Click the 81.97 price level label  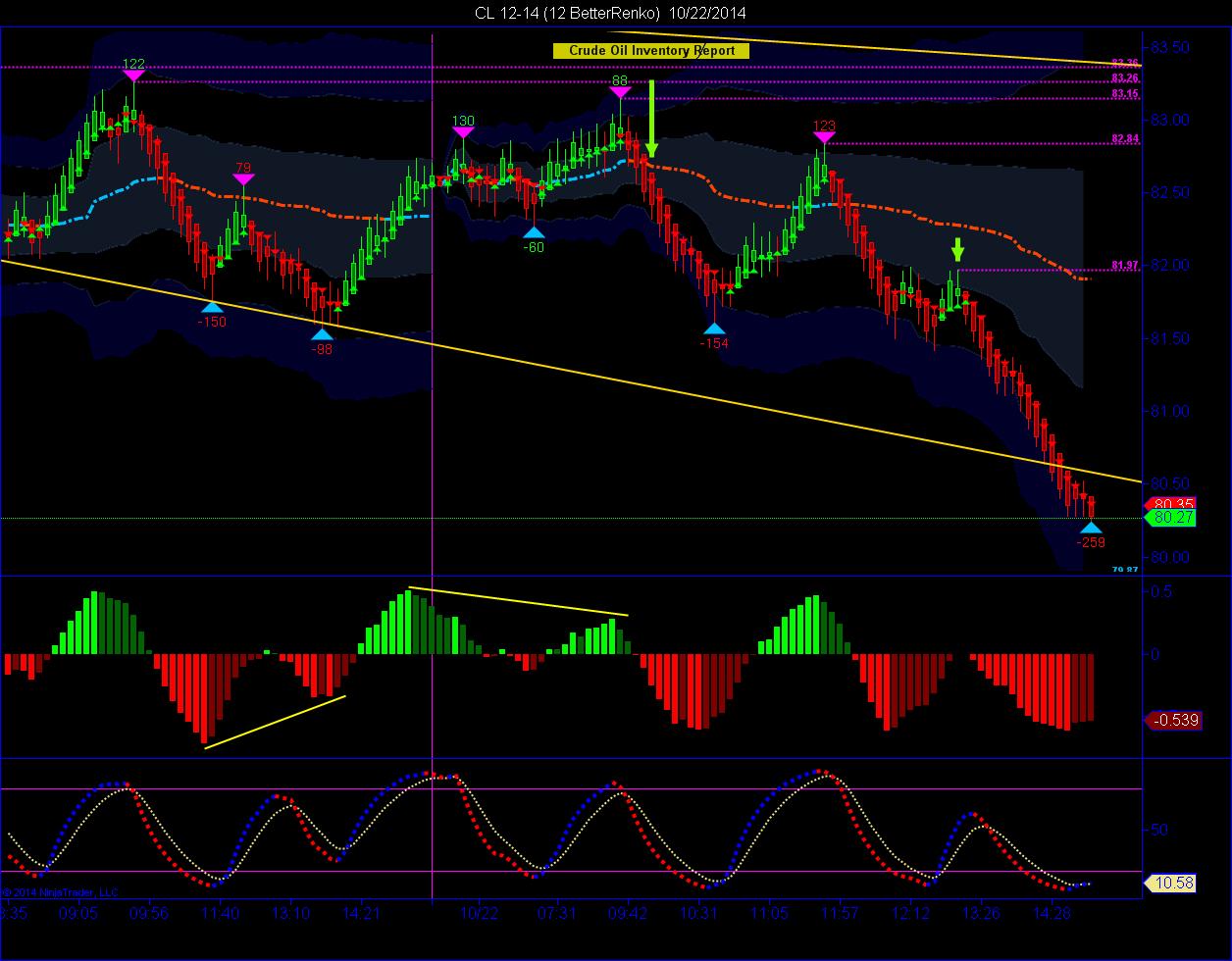click(x=1125, y=266)
